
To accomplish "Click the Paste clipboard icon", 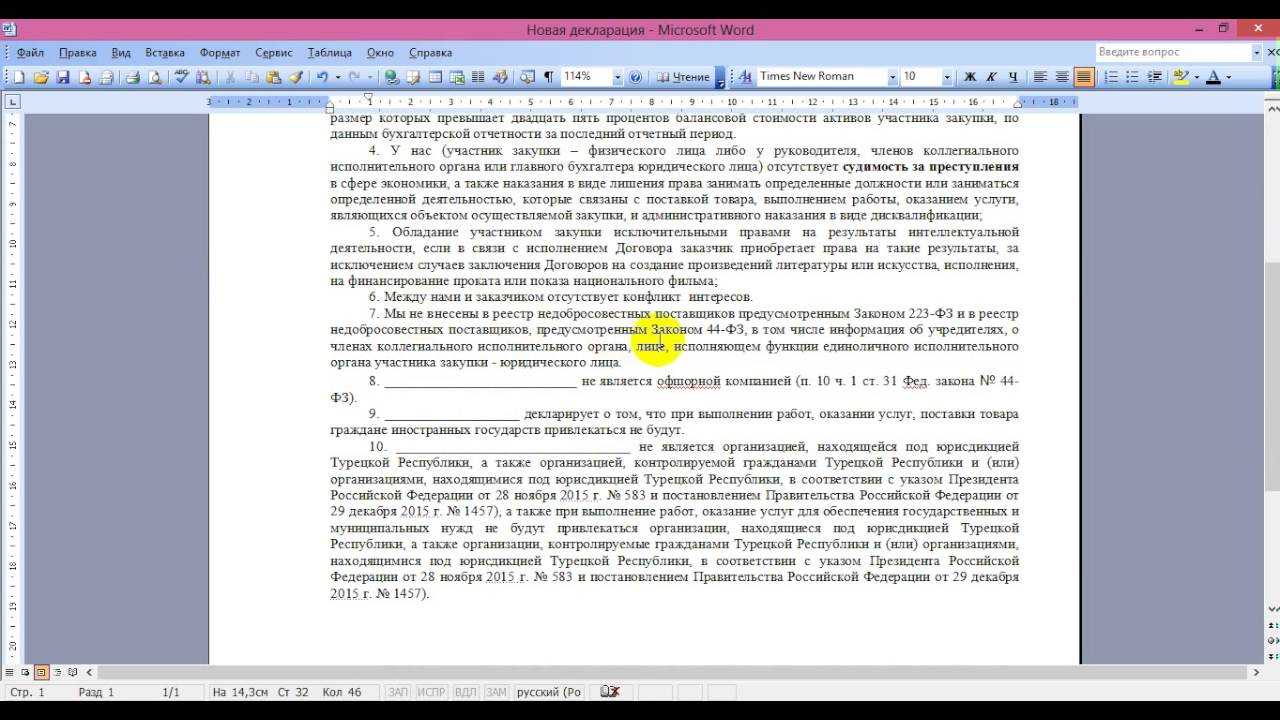I will coord(274,77).
